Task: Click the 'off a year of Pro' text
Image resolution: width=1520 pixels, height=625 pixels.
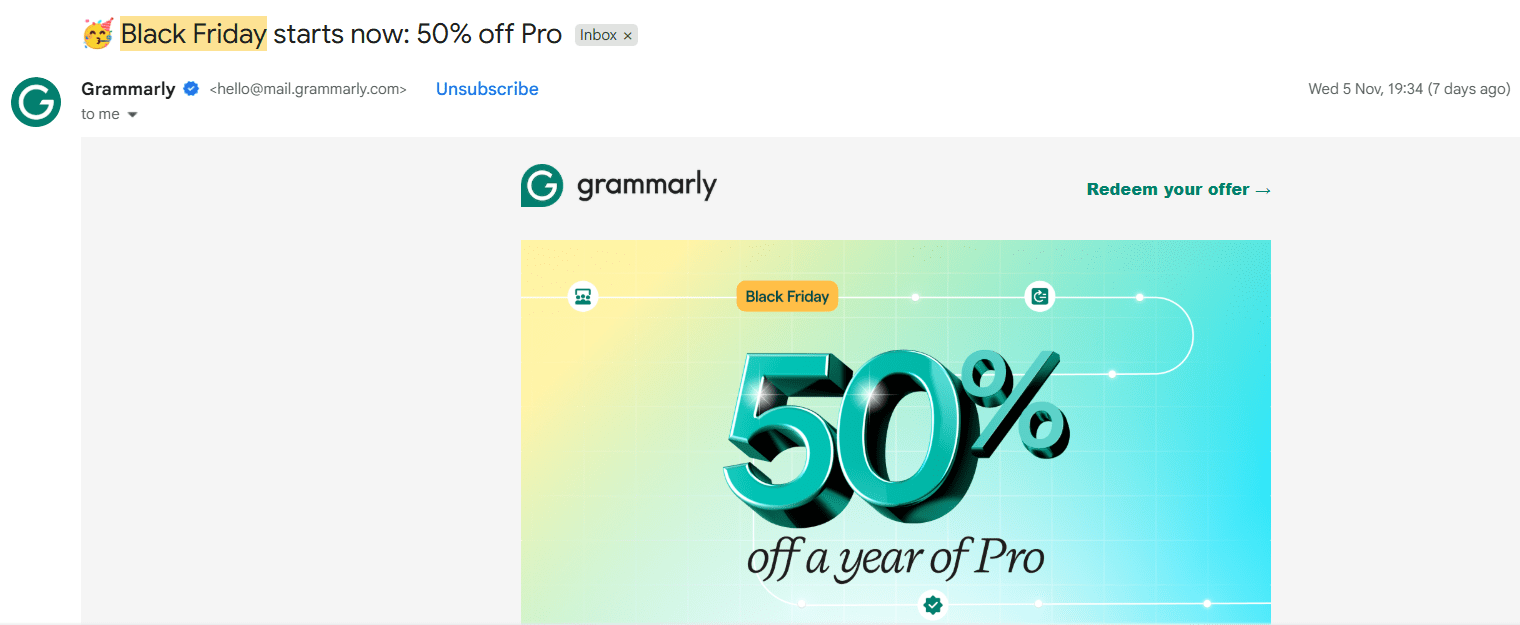Action: coord(894,557)
